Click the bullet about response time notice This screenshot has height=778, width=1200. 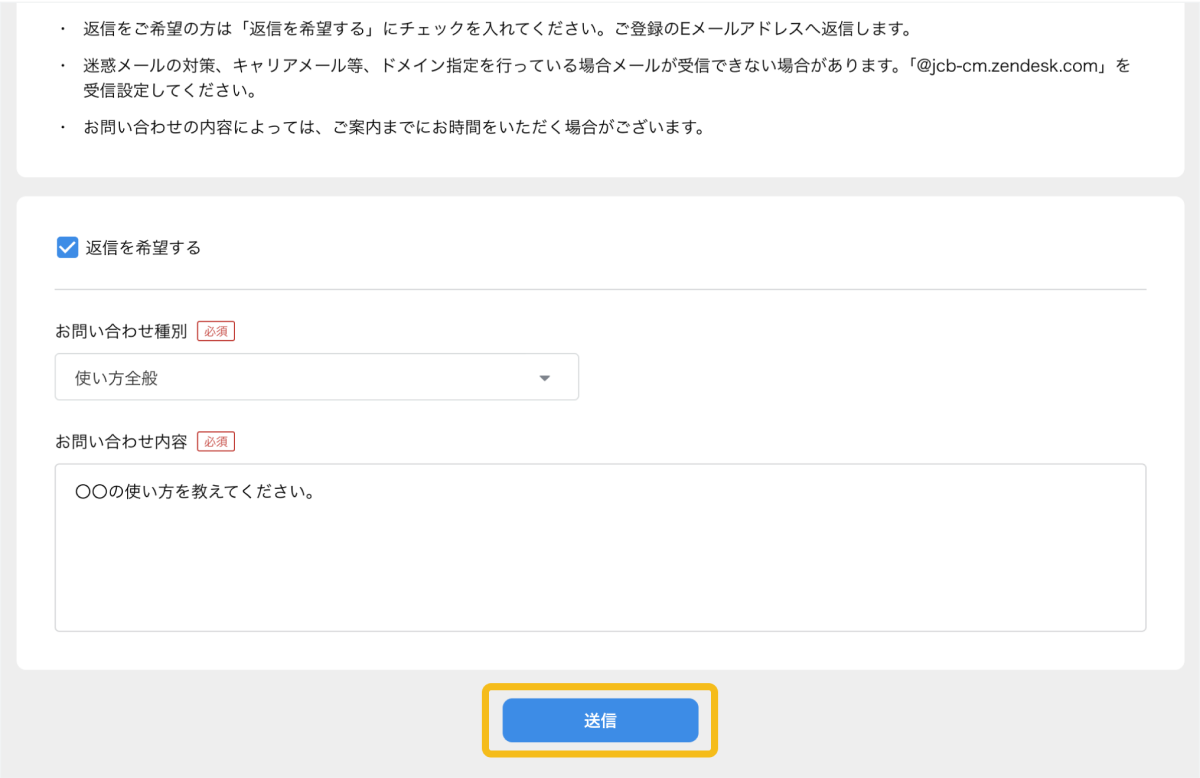click(390, 127)
